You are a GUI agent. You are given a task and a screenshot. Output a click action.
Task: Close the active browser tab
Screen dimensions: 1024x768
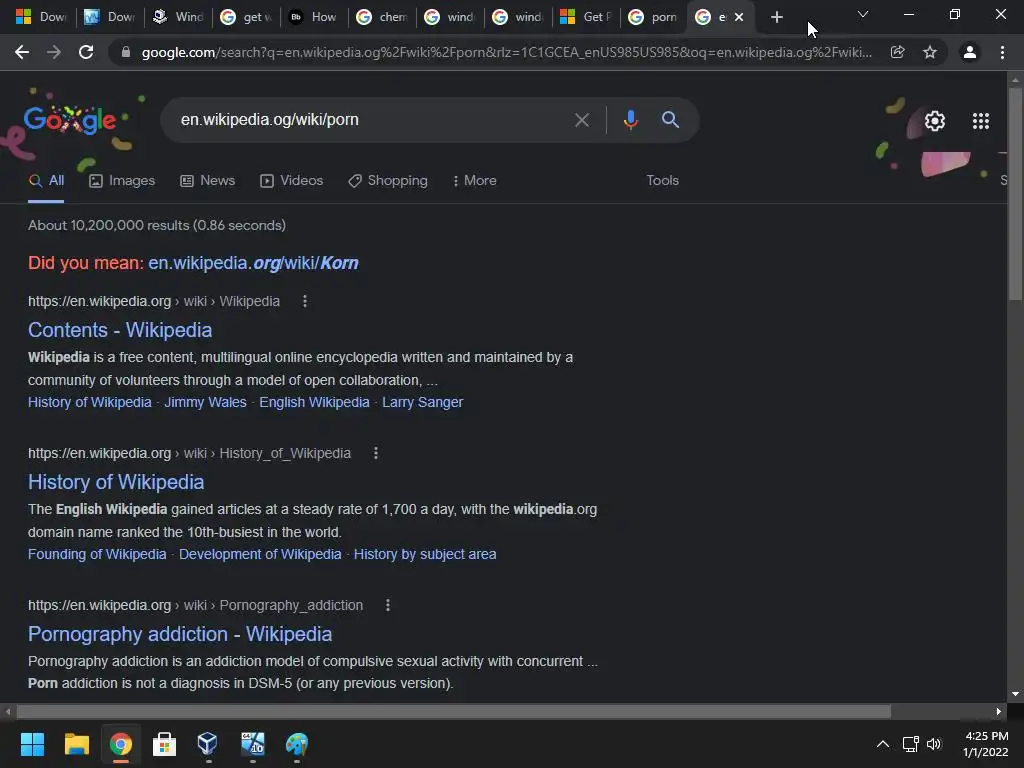pyautogui.click(x=739, y=17)
